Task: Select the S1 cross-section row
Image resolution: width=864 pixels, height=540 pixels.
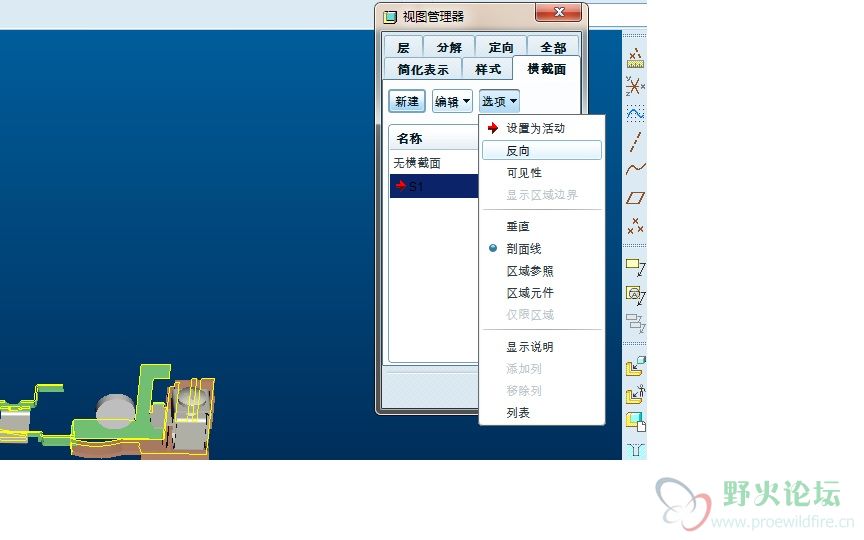Action: (434, 186)
